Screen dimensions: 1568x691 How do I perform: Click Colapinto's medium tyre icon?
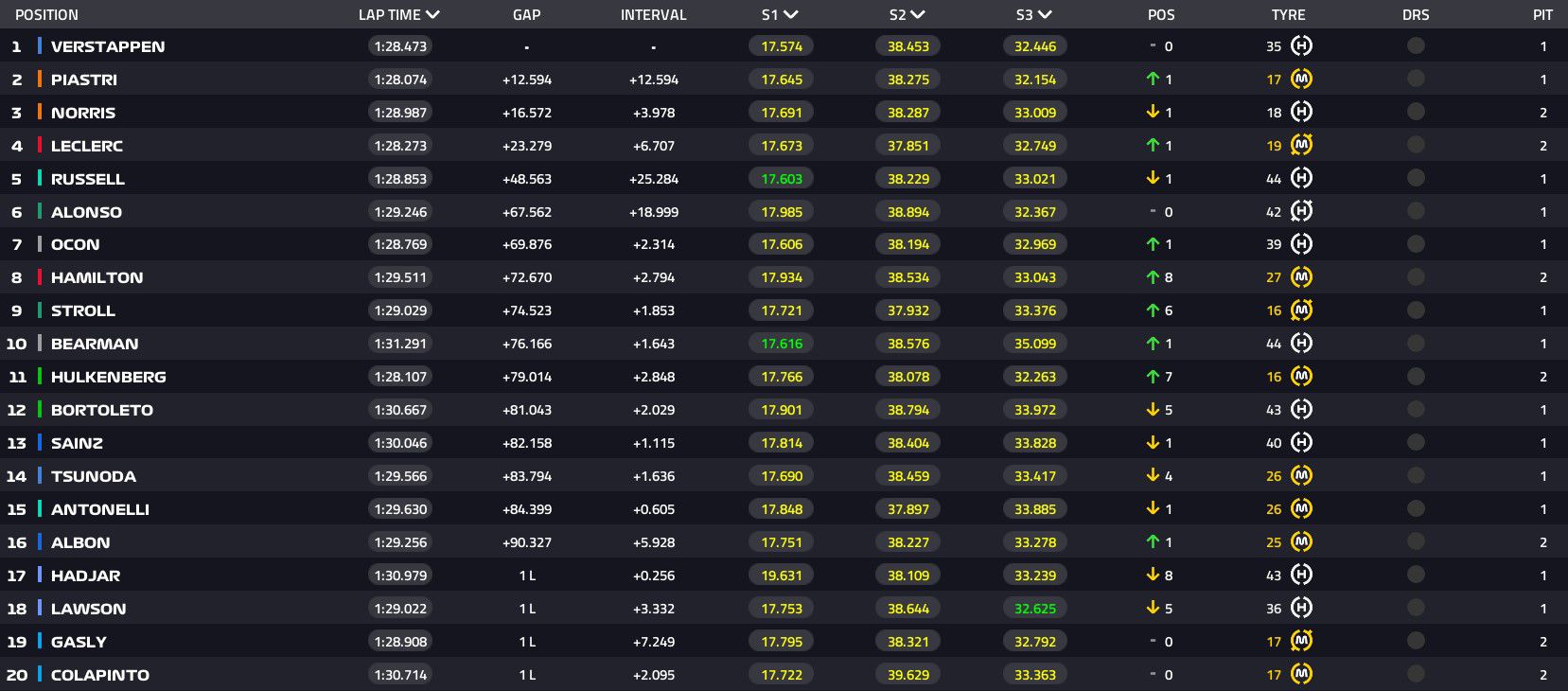click(x=1301, y=675)
